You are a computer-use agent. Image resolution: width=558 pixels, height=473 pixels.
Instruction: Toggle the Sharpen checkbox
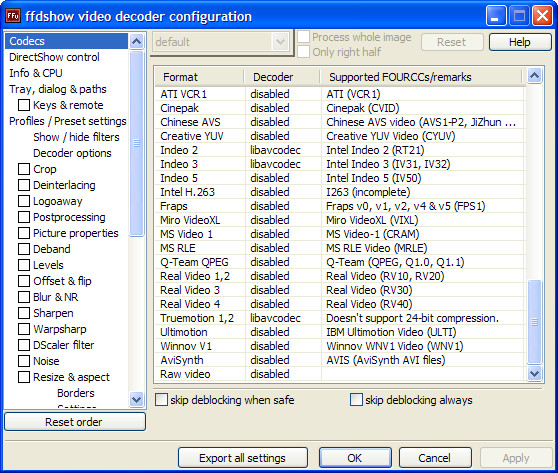point(24,313)
